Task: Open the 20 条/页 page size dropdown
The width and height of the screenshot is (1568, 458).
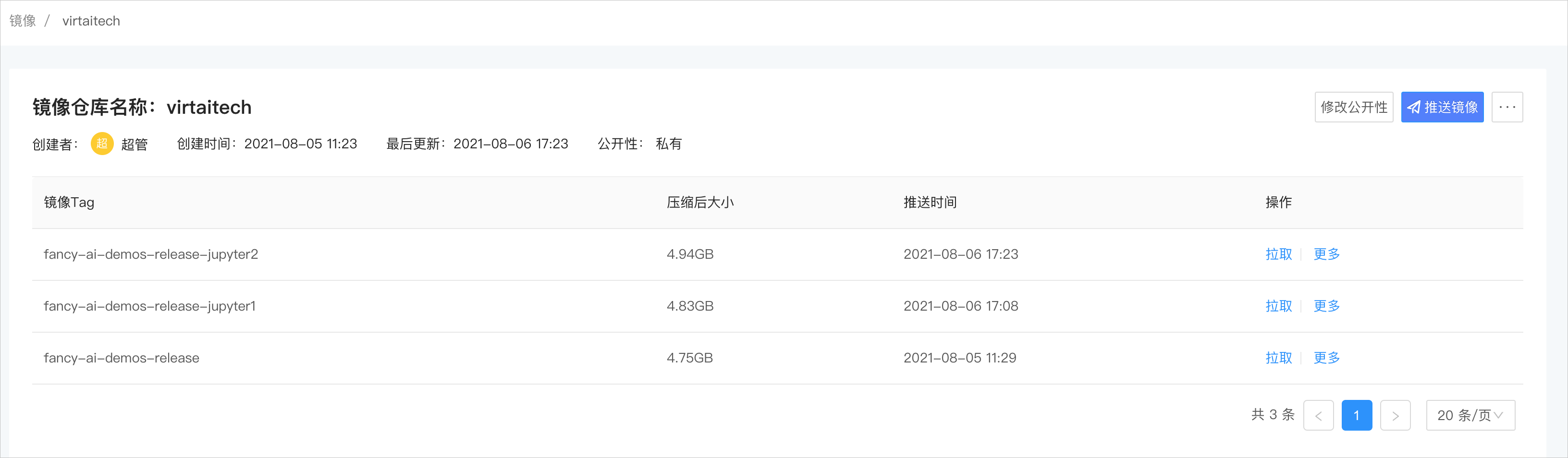Action: pyautogui.click(x=1470, y=415)
